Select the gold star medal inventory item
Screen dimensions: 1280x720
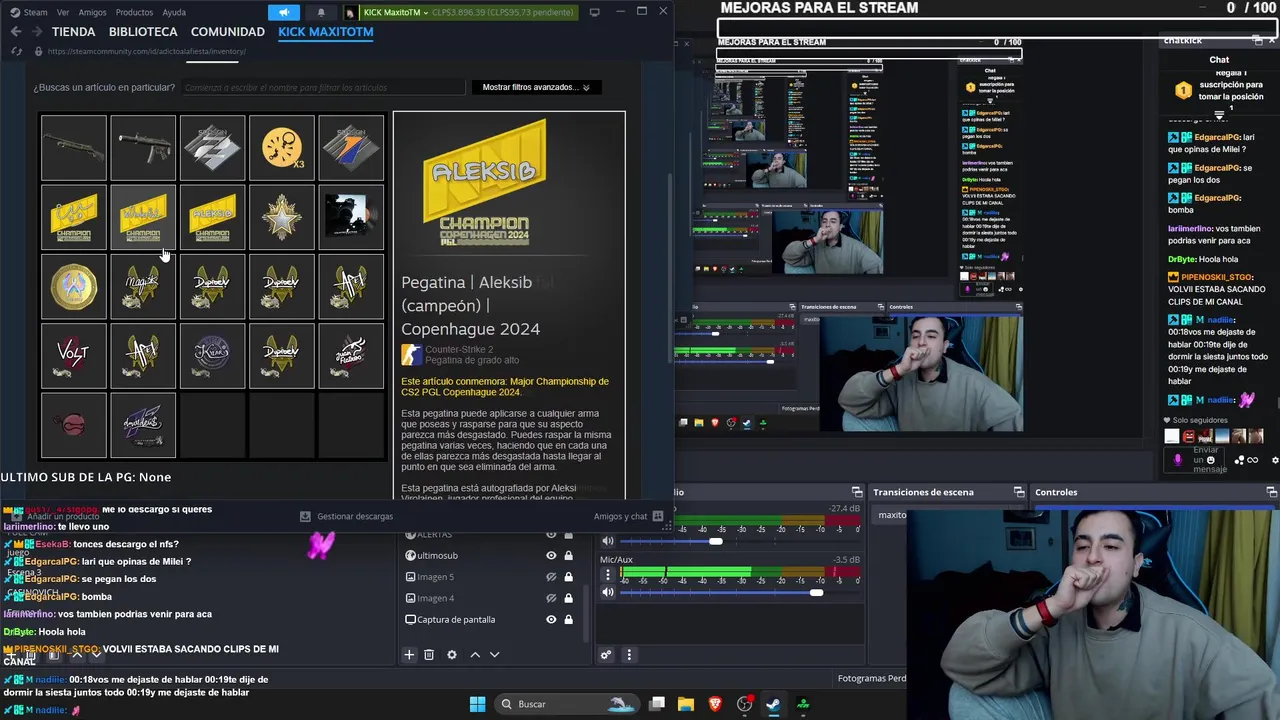pyautogui.click(x=282, y=217)
